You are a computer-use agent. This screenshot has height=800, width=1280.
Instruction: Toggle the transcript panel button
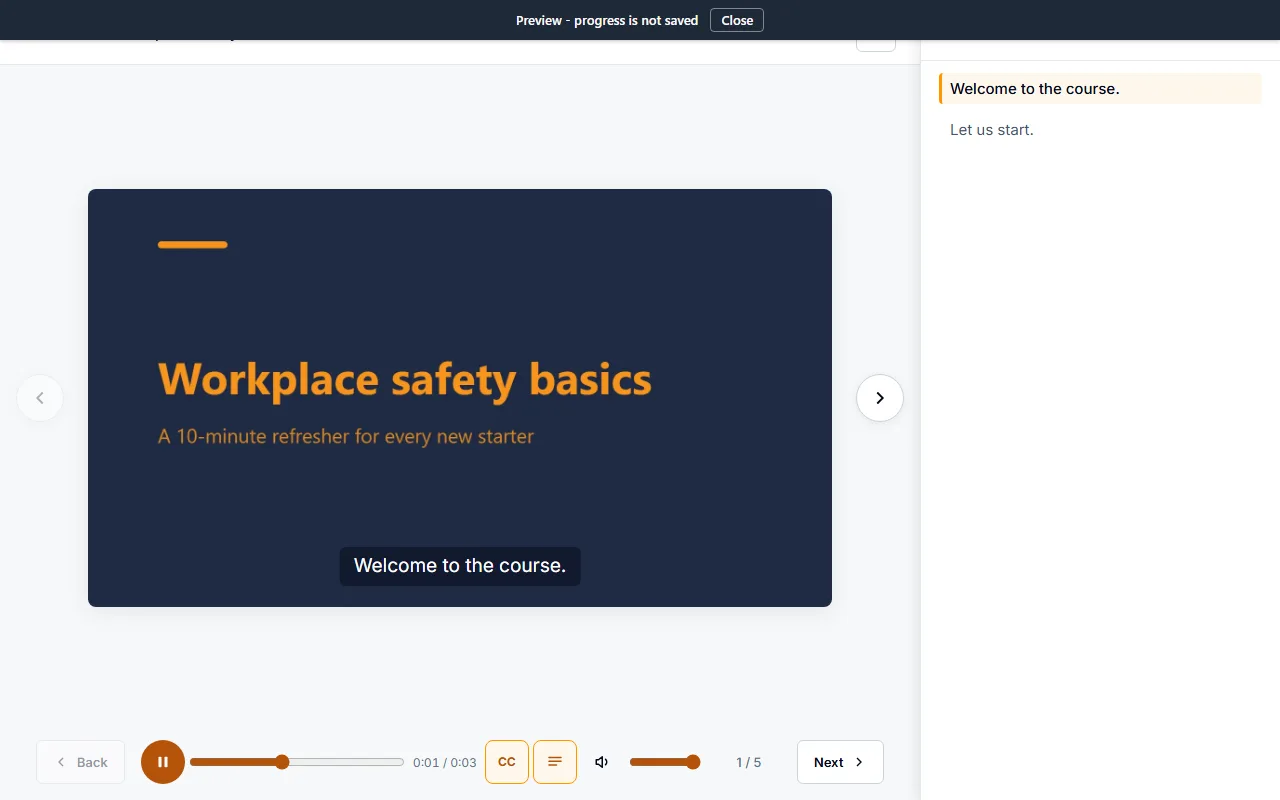555,762
